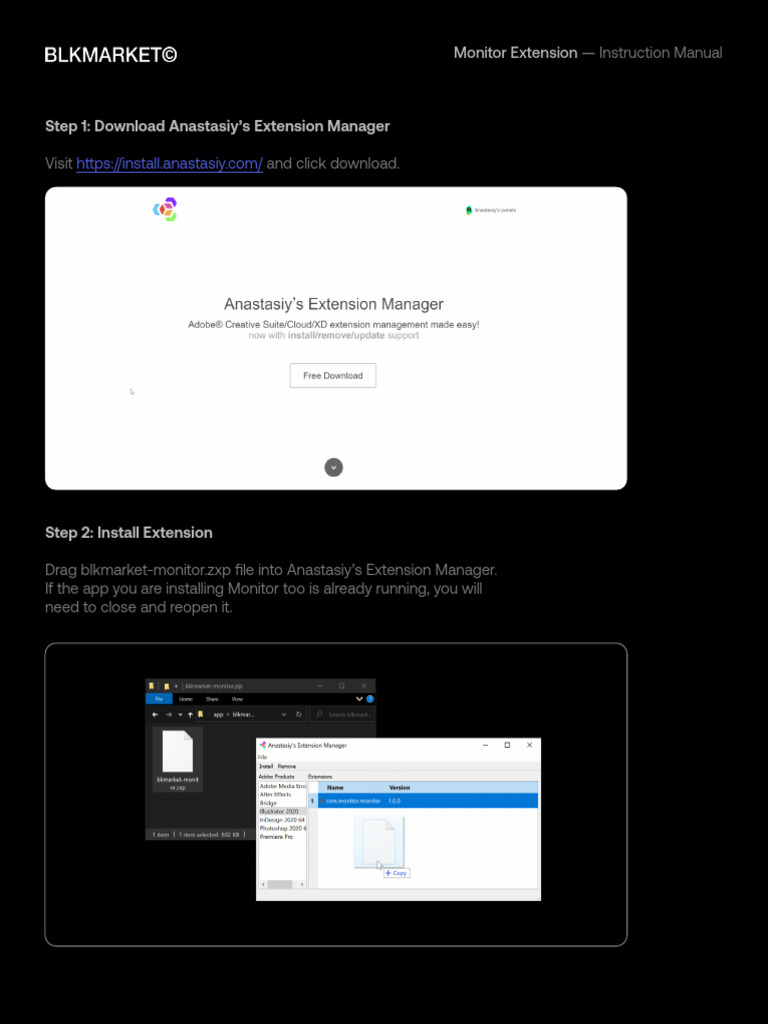Open the recent locations dropdown in Explorer
Viewport: 768px width, 1024px height.
(180, 714)
